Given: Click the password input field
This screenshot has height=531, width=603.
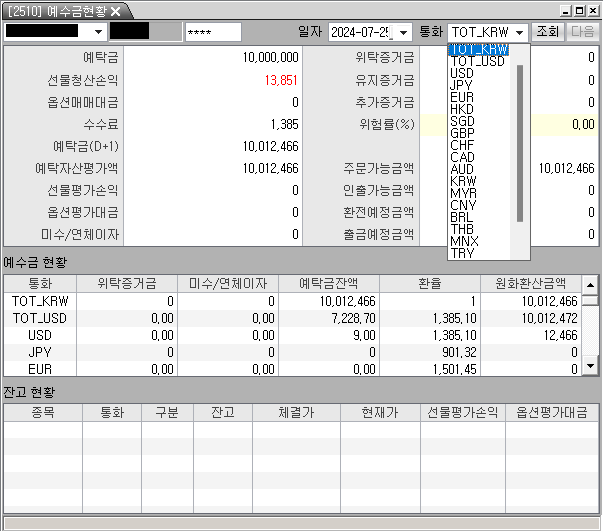Looking at the screenshot, I should (213, 32).
